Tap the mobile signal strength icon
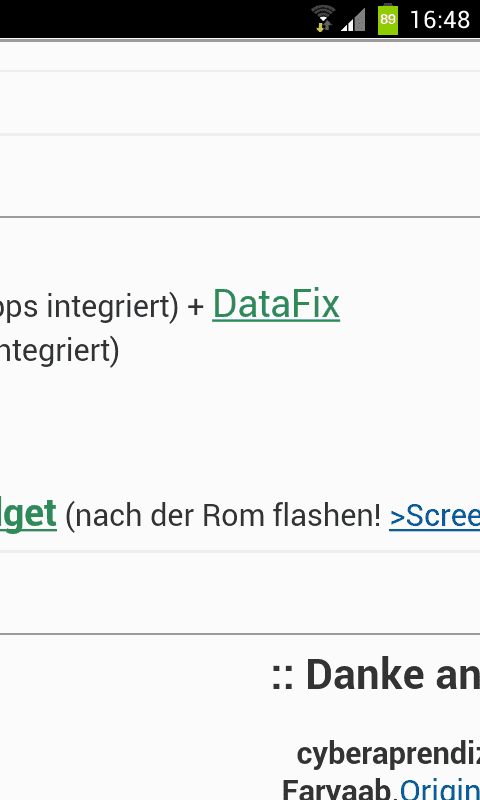Screen dimensions: 480x800 (x=353, y=20)
